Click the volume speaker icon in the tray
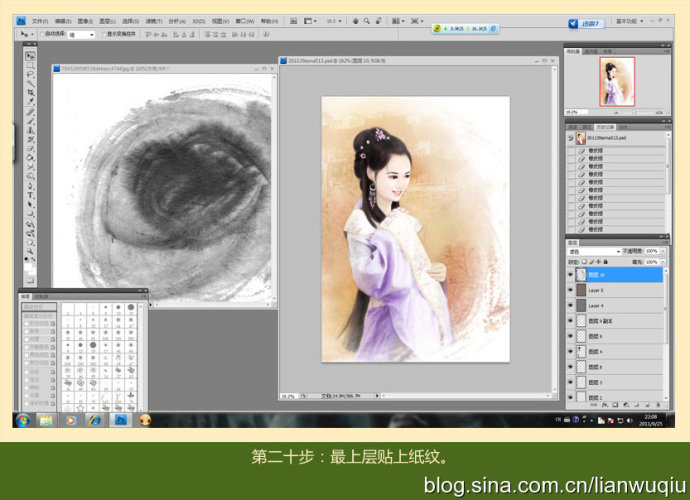Viewport: 690px width, 500px height. (629, 420)
